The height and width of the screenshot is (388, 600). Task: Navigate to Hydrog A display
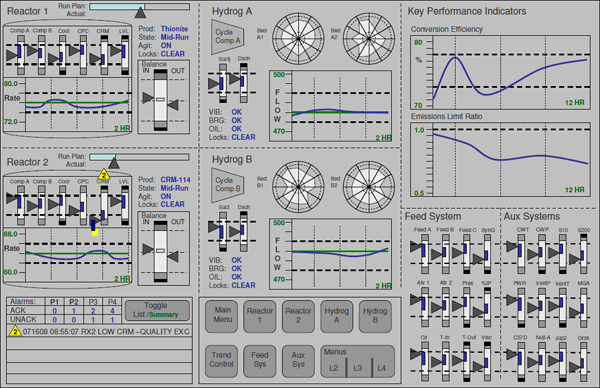(336, 316)
